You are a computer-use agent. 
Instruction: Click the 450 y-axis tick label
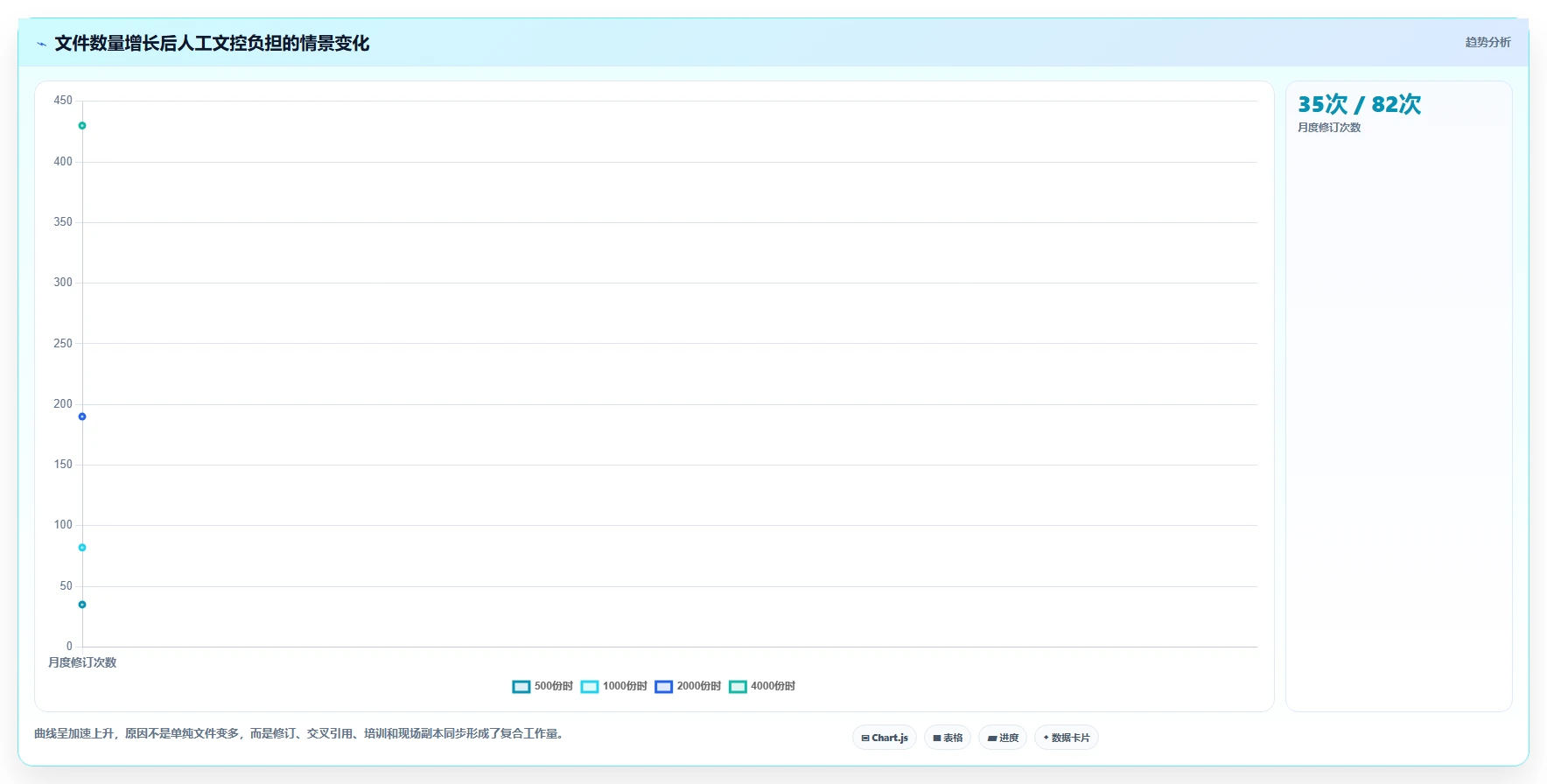[63, 101]
